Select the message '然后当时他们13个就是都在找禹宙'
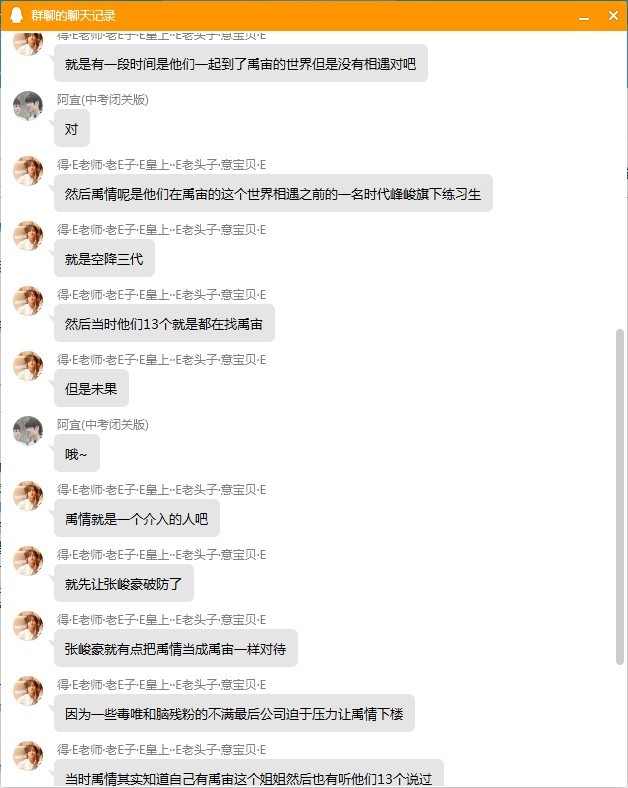Image resolution: width=628 pixels, height=788 pixels. pyautogui.click(x=164, y=324)
